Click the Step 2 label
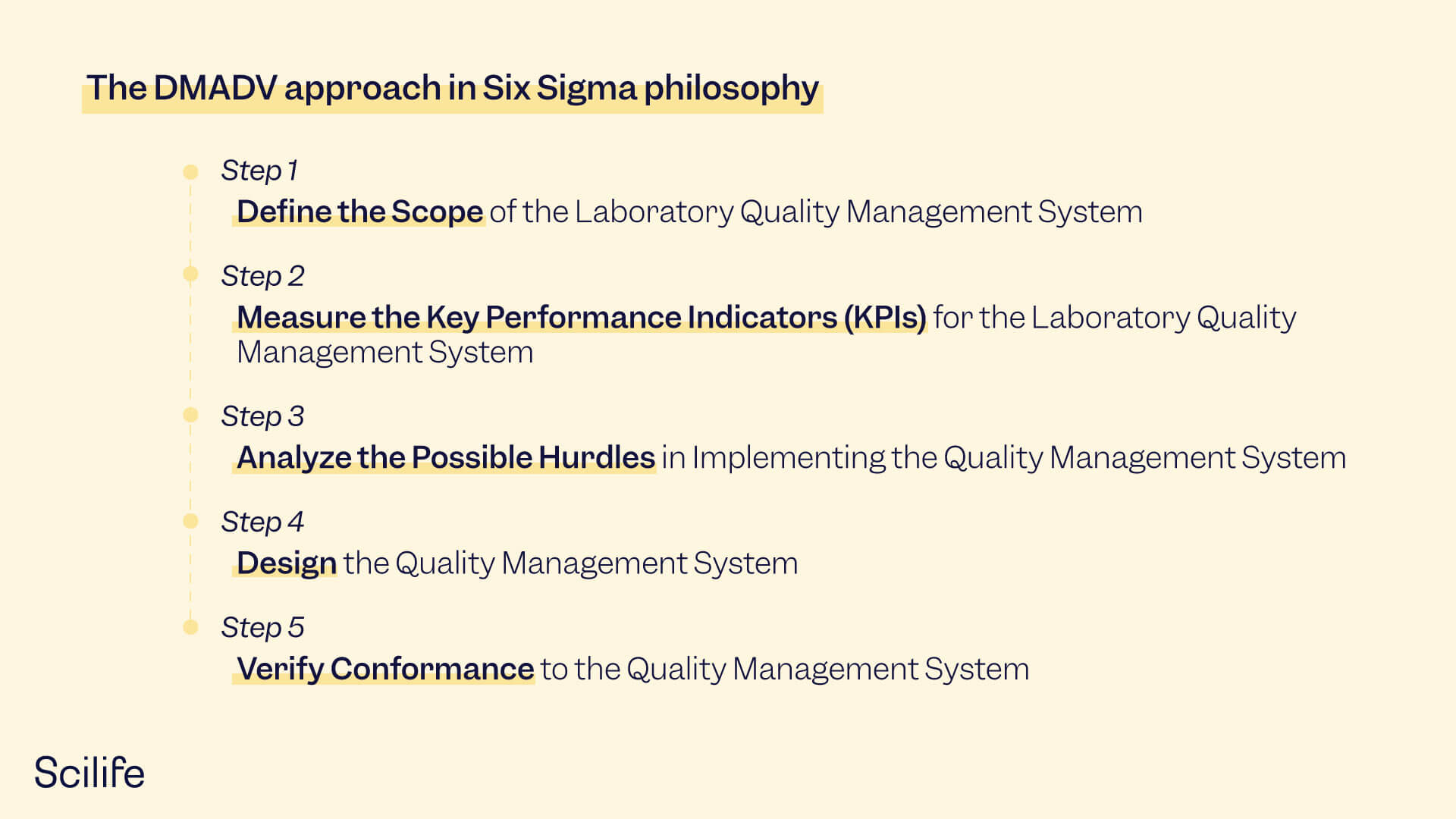Screen dimensions: 1456x819 point(262,276)
